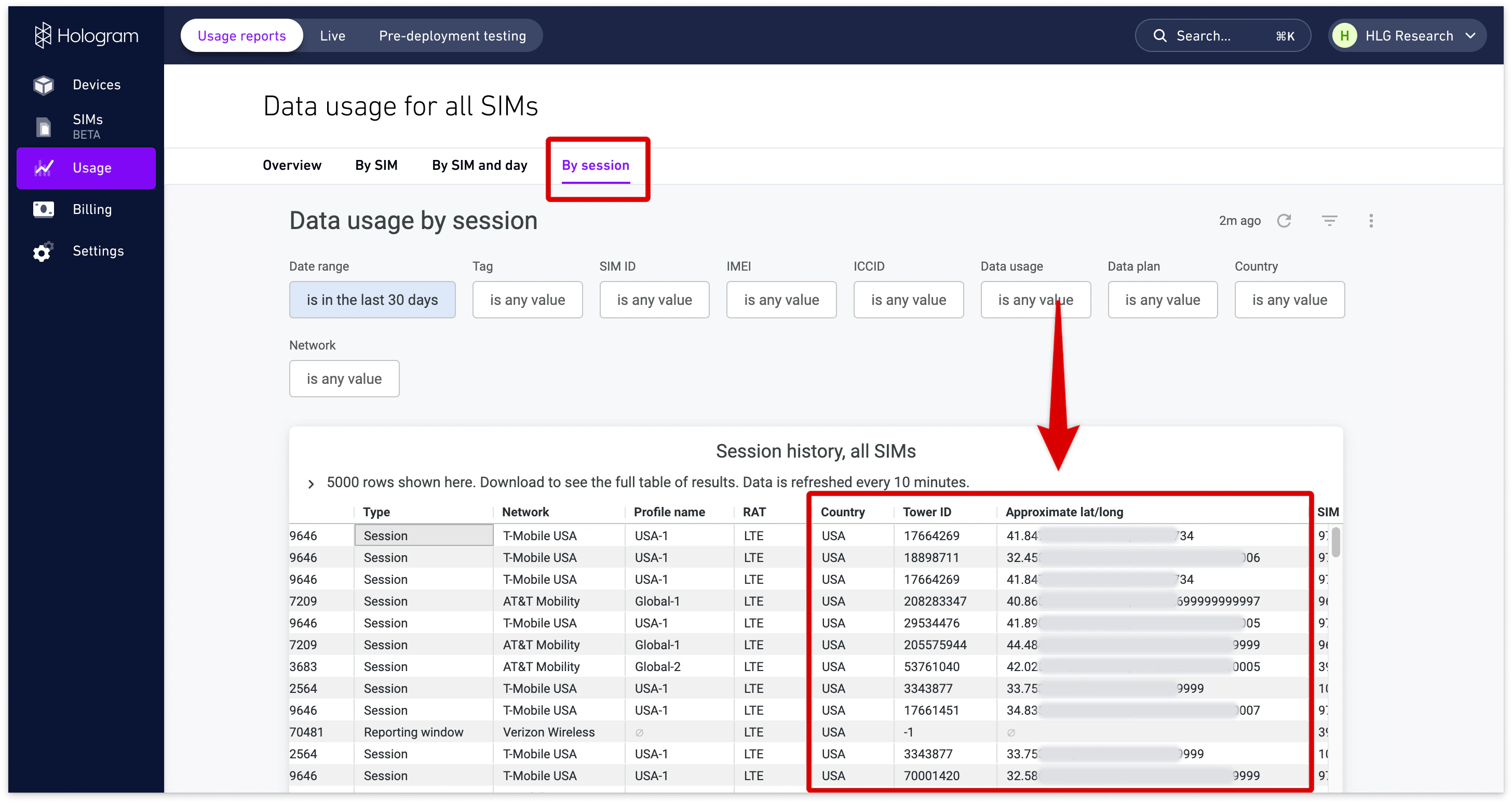Screen dimensions: 1512x803
Task: Click the HLG Research avatar icon
Action: click(1344, 36)
